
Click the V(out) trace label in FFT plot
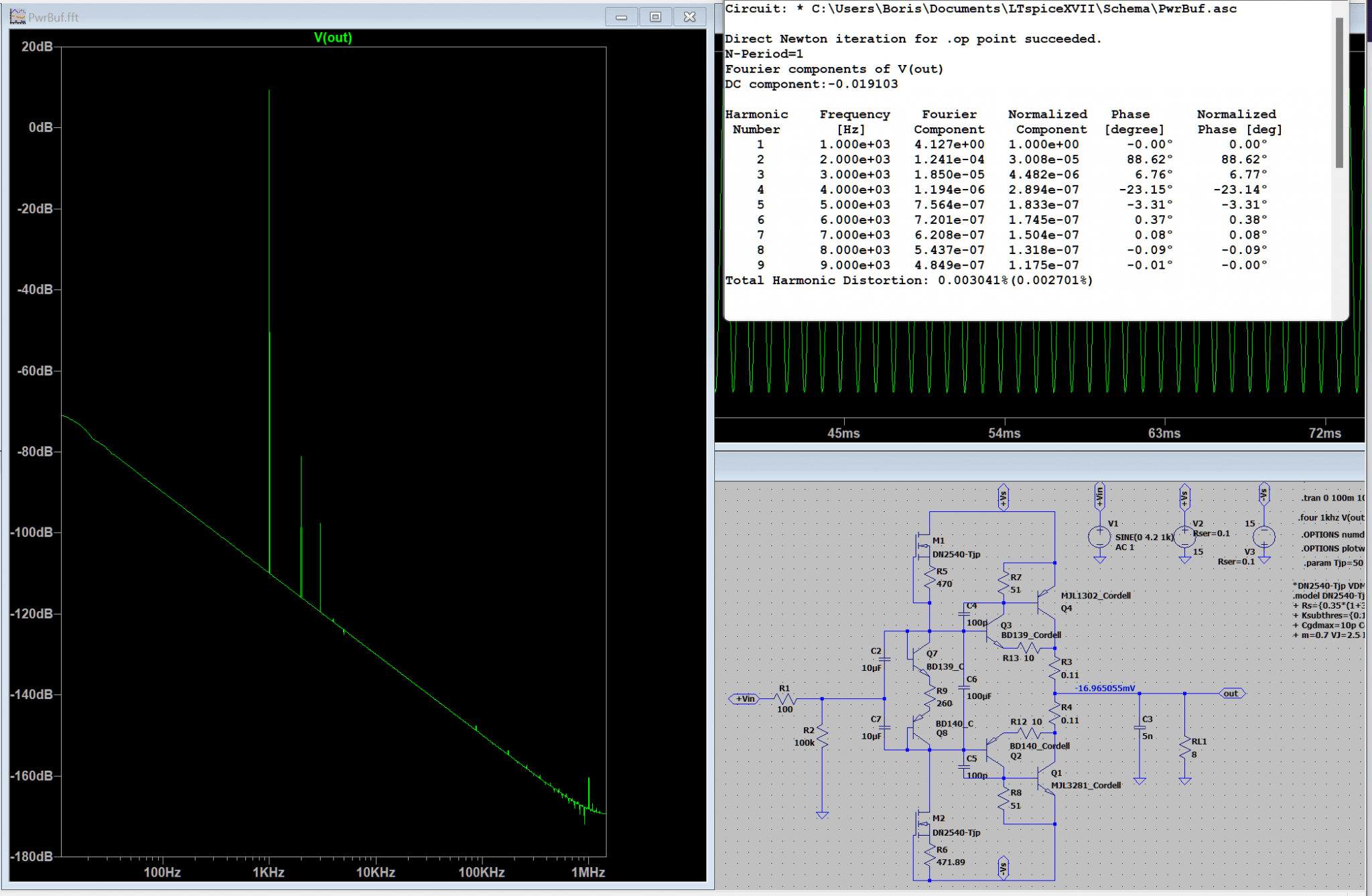pyautogui.click(x=333, y=38)
